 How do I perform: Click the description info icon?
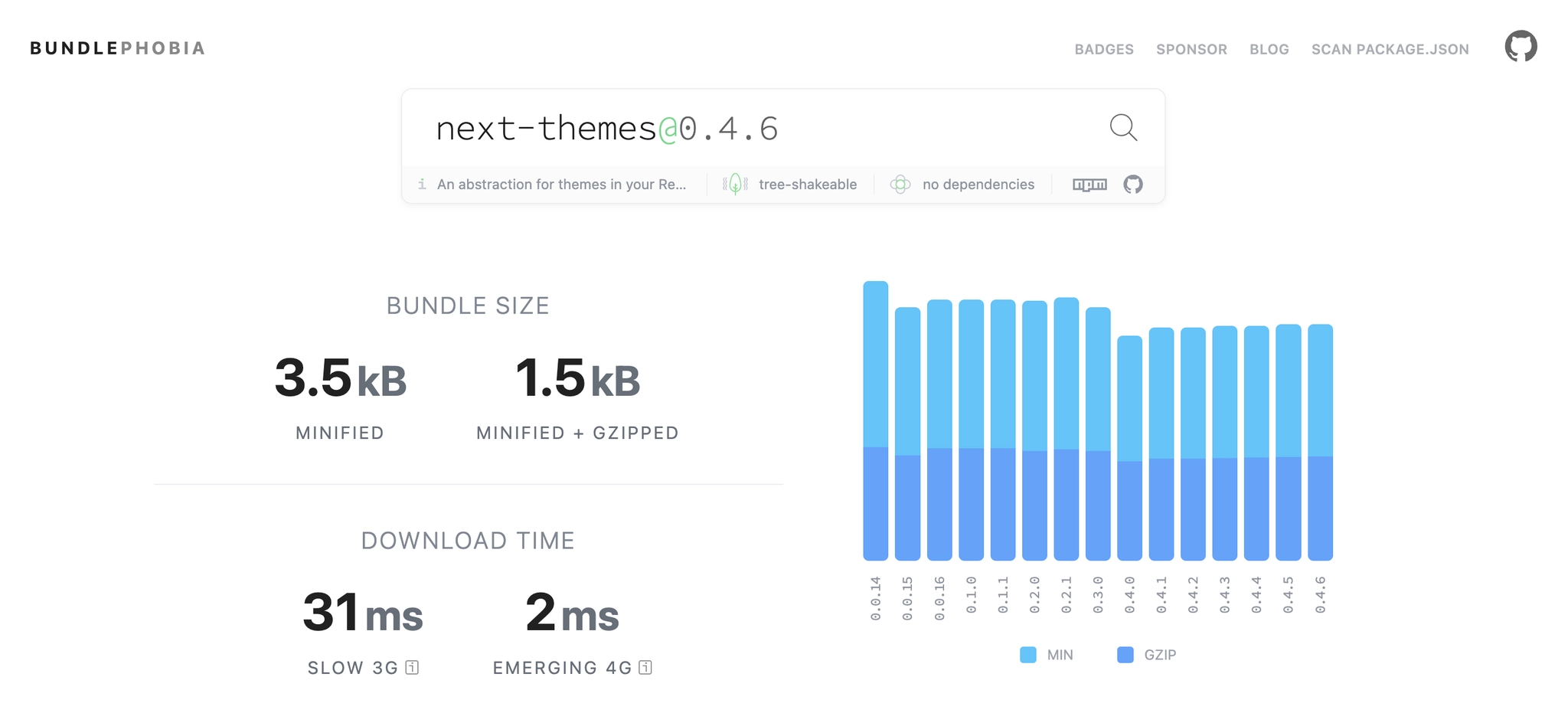pyautogui.click(x=422, y=185)
